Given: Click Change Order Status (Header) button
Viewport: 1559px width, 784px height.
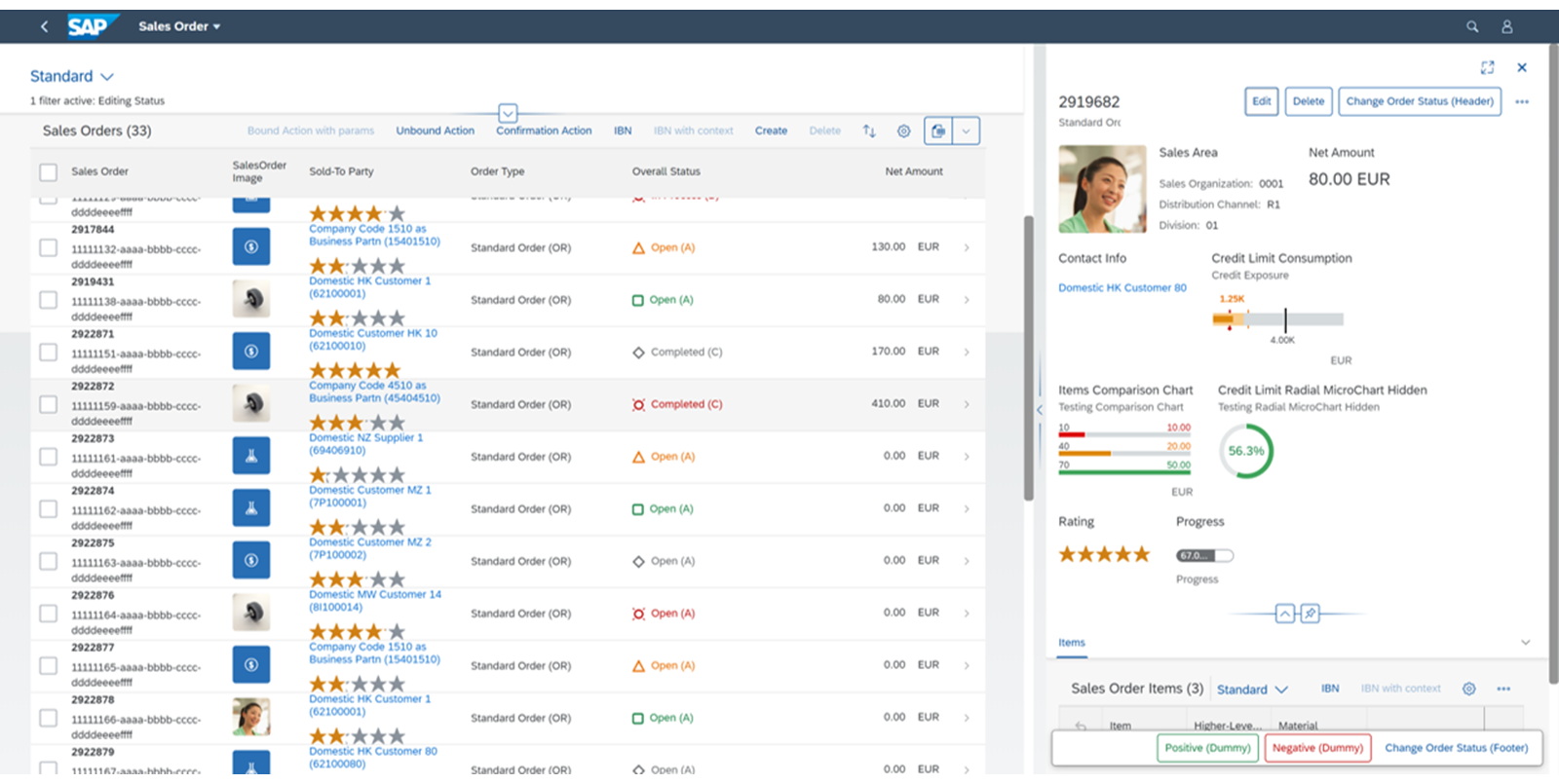Looking at the screenshot, I should [x=1420, y=101].
